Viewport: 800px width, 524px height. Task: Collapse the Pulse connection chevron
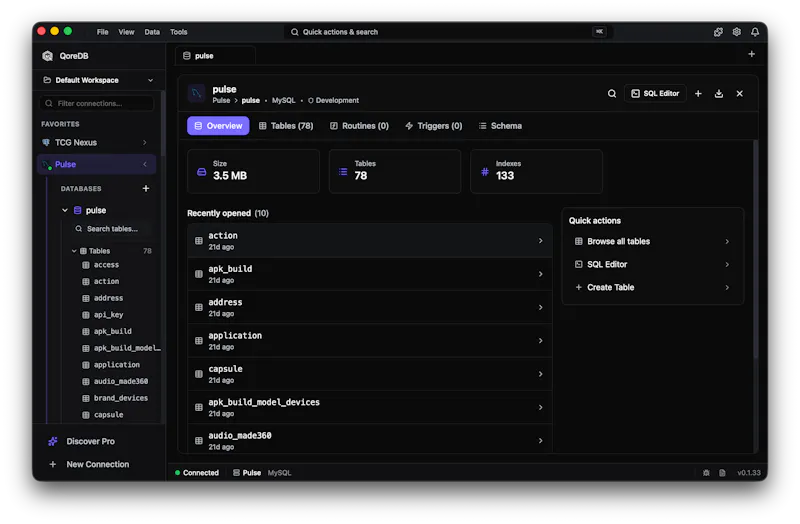[x=145, y=164]
